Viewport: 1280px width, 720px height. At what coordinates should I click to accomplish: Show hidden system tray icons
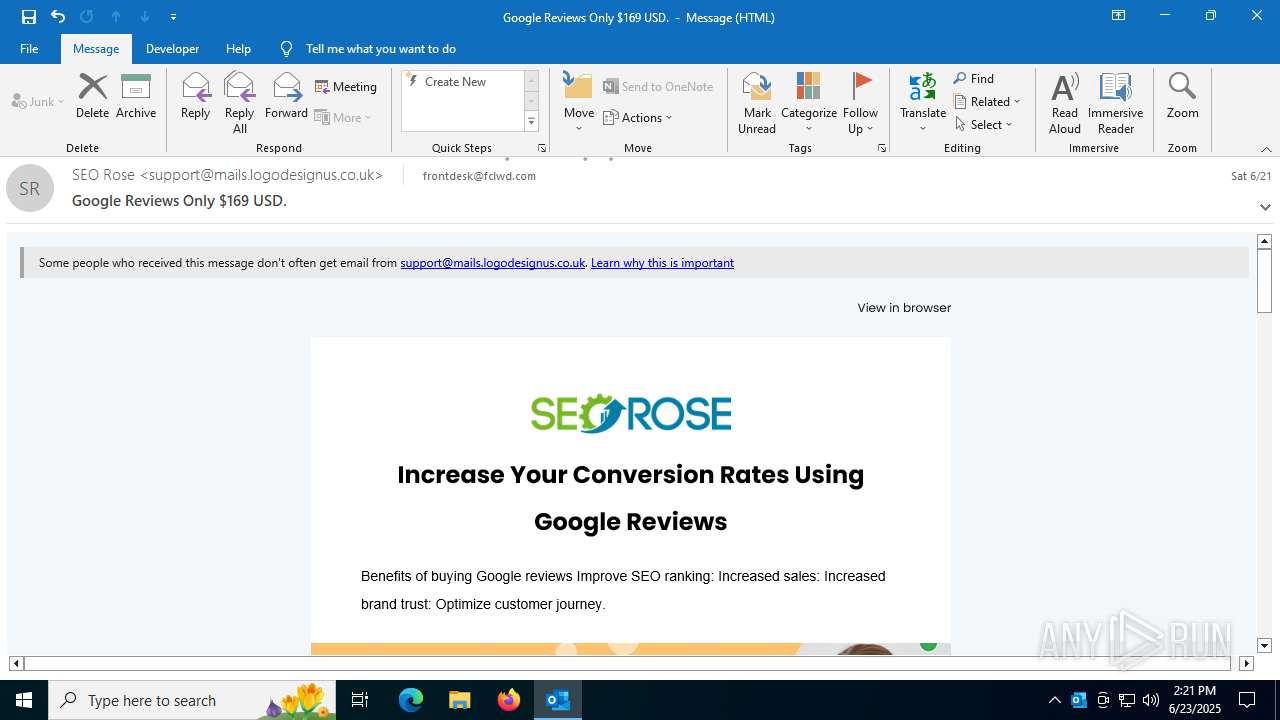[1055, 700]
